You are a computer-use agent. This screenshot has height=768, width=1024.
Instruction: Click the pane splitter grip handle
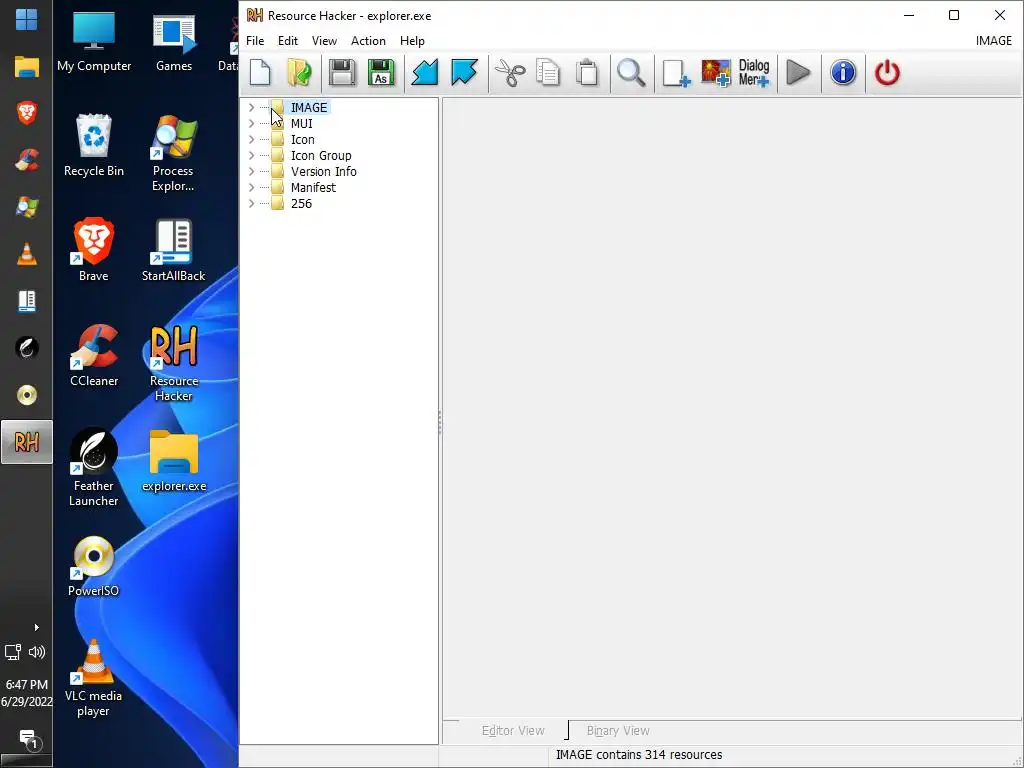pyautogui.click(x=440, y=423)
